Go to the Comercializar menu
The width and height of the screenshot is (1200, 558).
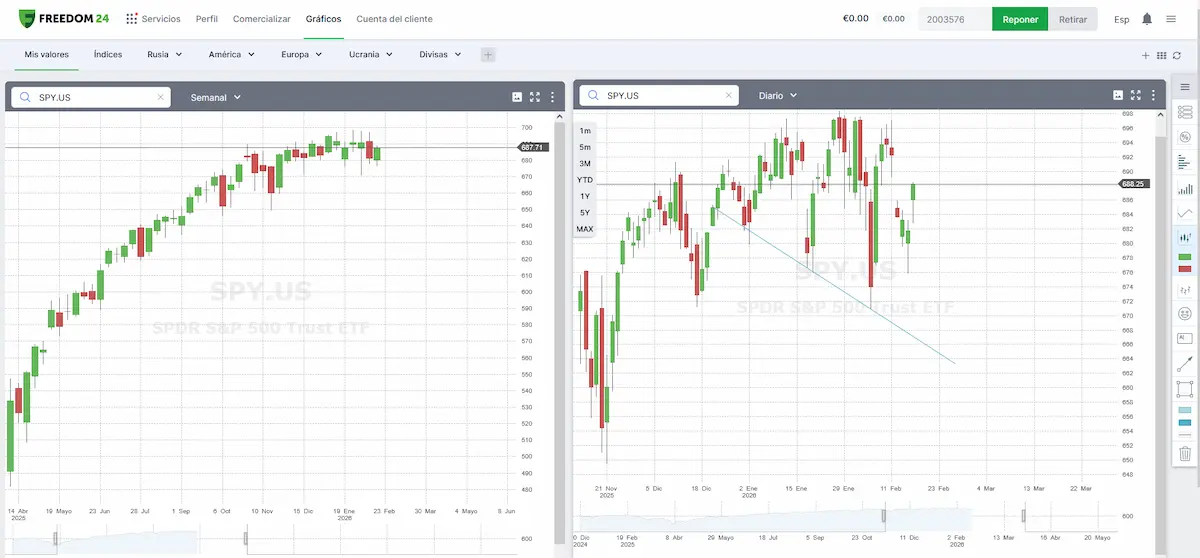point(262,19)
